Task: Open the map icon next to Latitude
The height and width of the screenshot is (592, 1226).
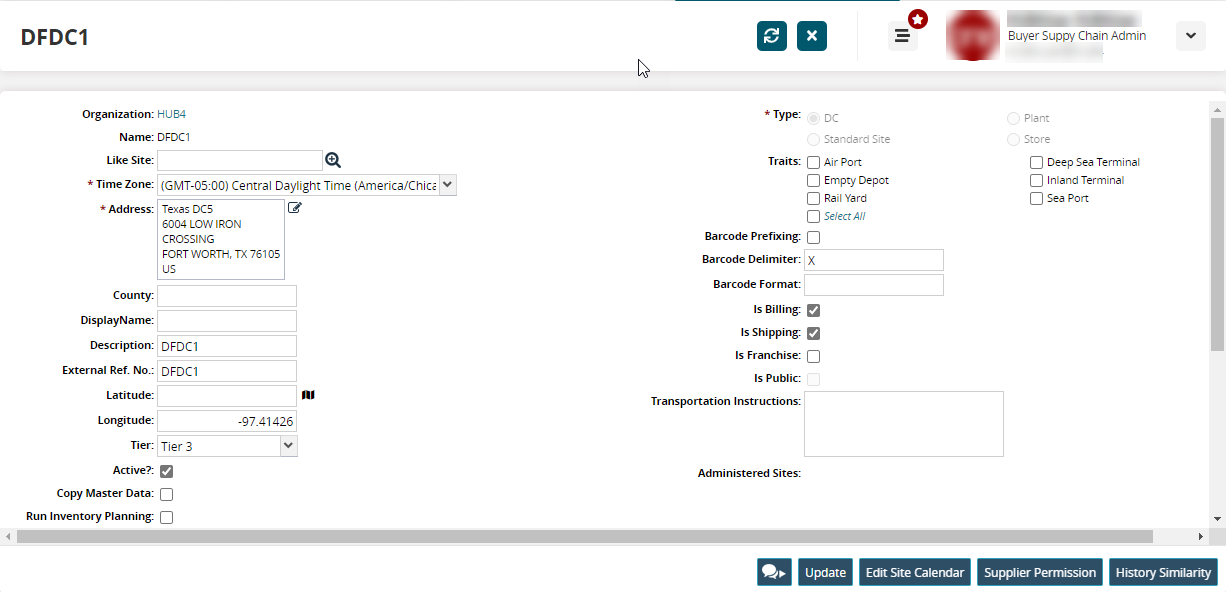Action: (x=308, y=395)
